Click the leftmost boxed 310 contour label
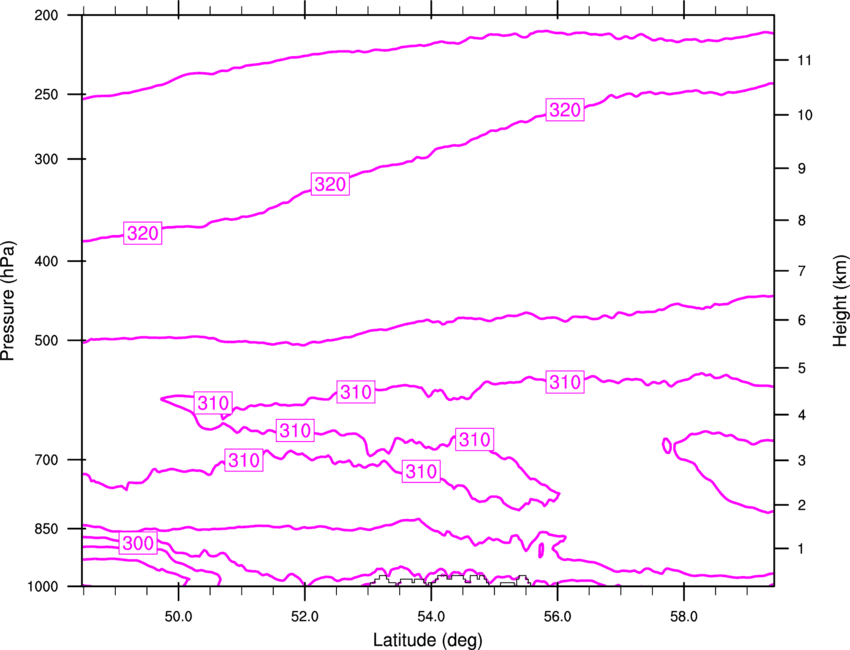Viewport: 850px width, 650px height. point(214,403)
